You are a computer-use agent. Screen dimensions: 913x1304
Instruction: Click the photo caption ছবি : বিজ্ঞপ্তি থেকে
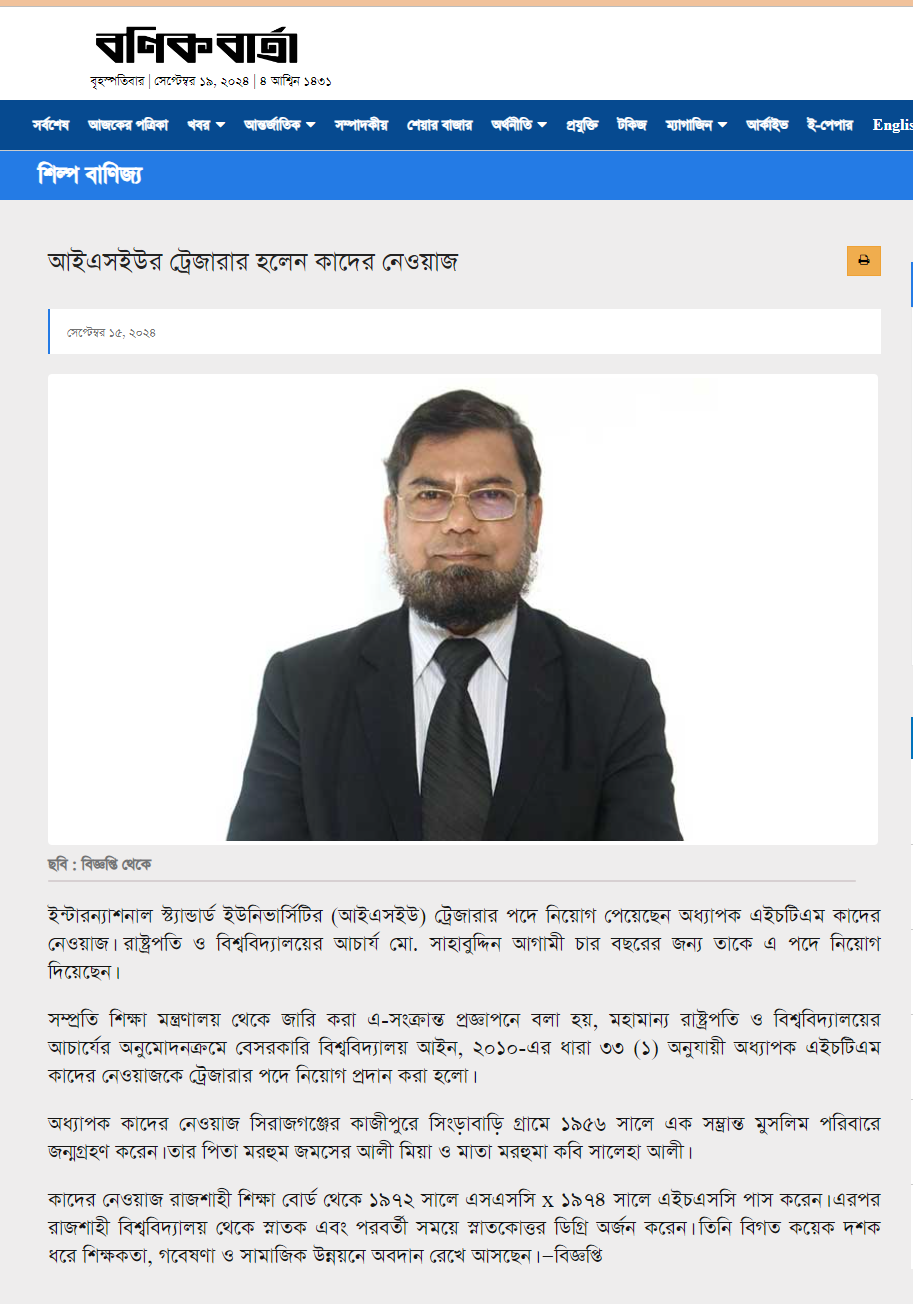click(99, 863)
